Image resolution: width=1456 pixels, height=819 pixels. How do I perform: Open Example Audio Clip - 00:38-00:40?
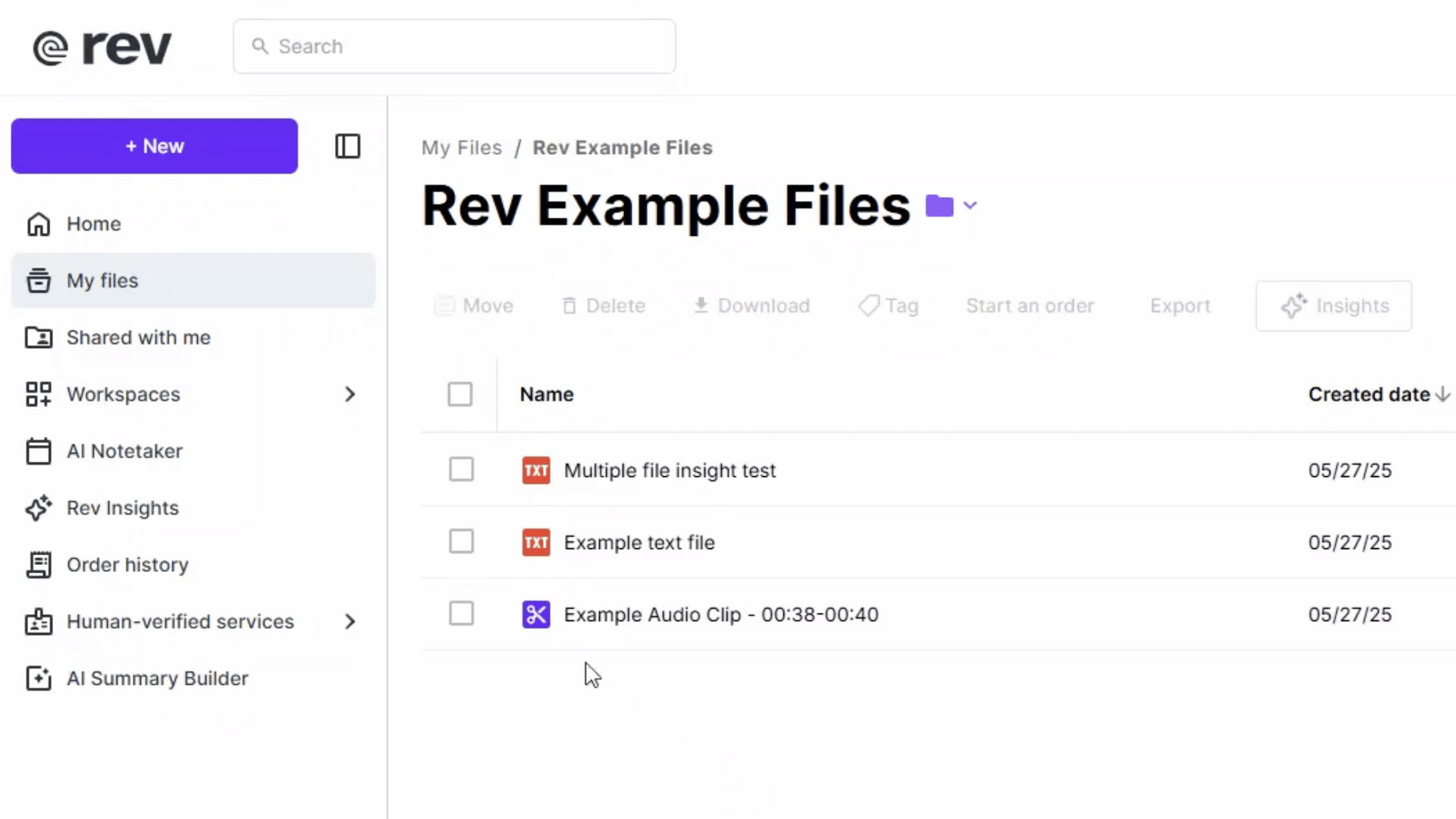[721, 615]
